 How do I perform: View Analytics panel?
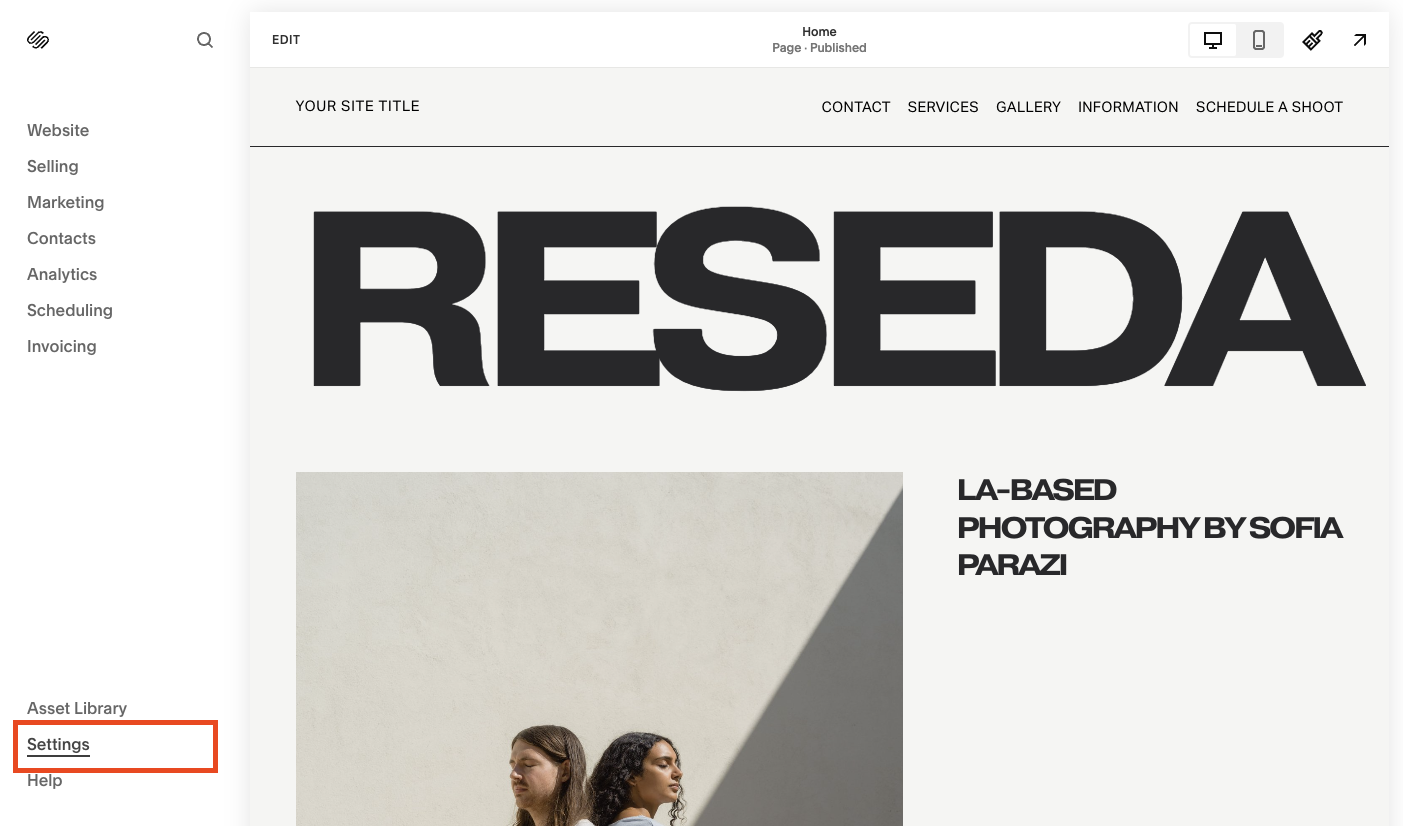[x=62, y=274]
